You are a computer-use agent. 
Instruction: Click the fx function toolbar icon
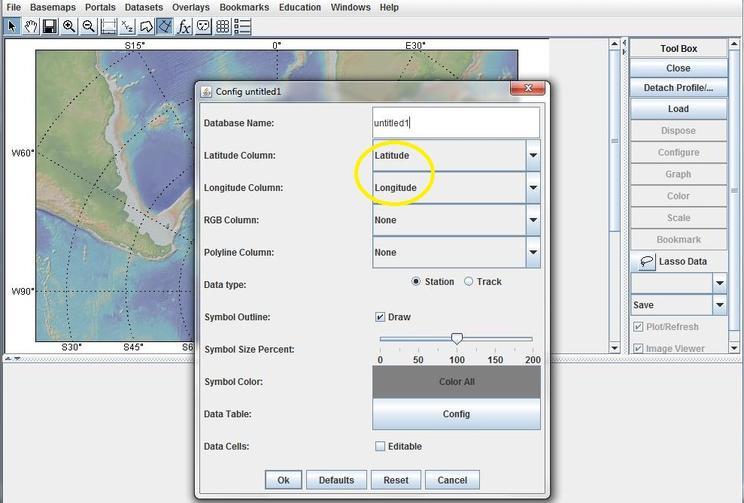point(184,26)
